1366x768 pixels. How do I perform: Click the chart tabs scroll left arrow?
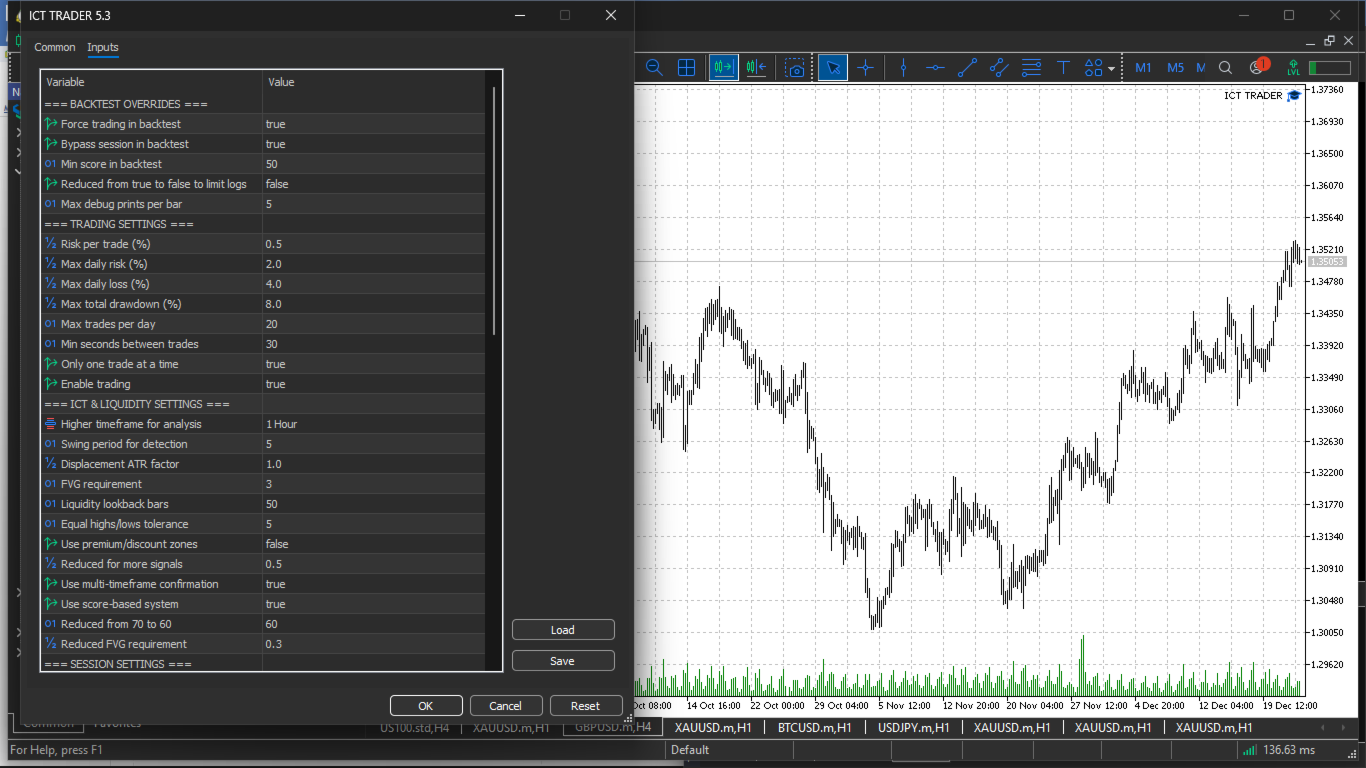click(x=1322, y=728)
